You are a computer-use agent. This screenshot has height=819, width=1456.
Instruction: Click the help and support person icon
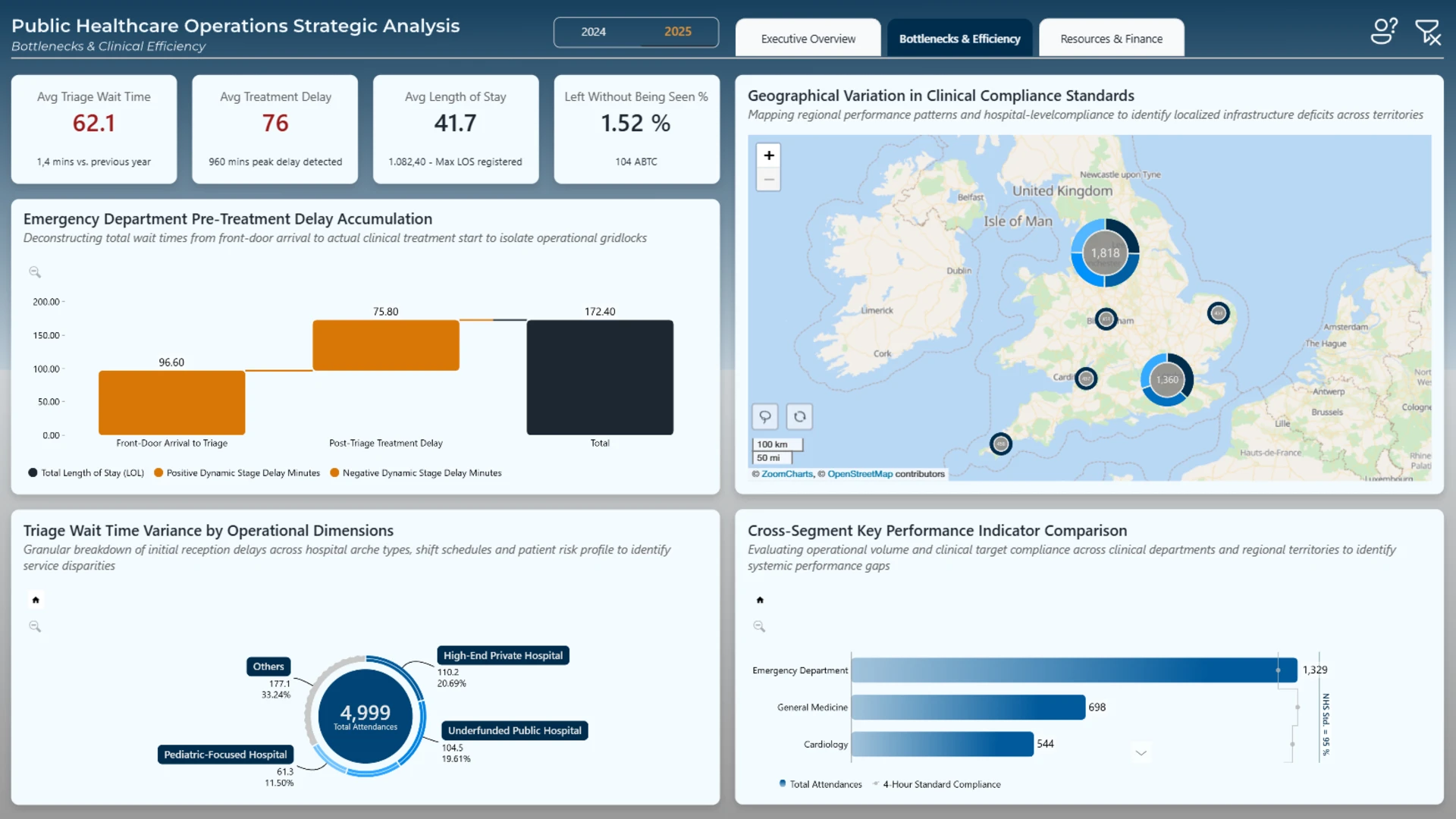[x=1384, y=31]
